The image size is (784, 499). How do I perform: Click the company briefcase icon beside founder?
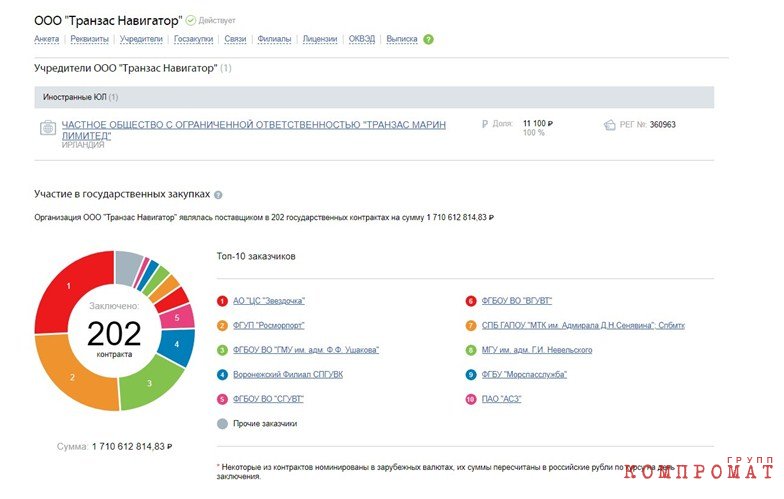(x=48, y=128)
